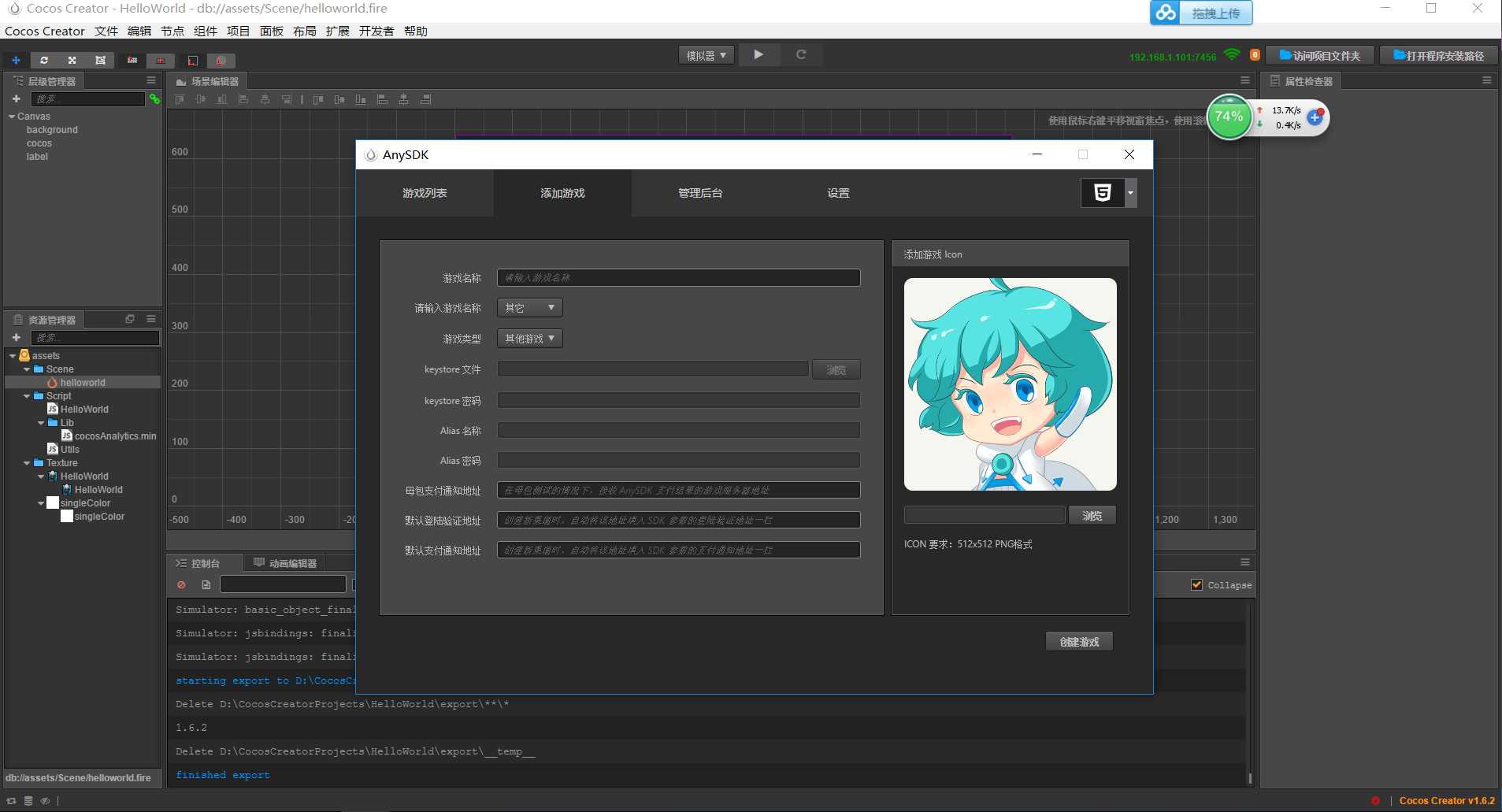Image resolution: width=1502 pixels, height=812 pixels.
Task: Open the 其它 dropdown in AnySDK form
Action: click(530, 308)
